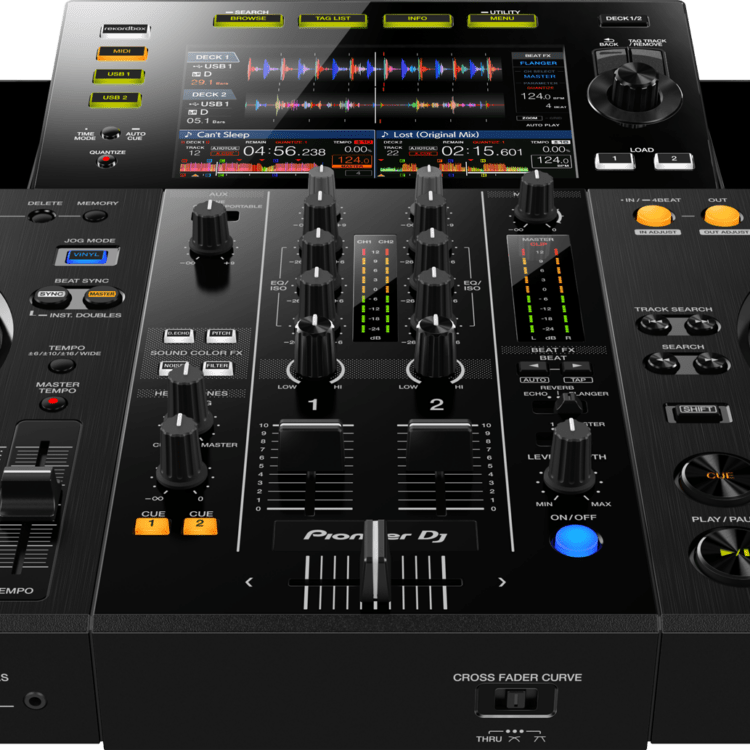Tap the cue point DELETE button
750x750 pixels.
(42, 217)
